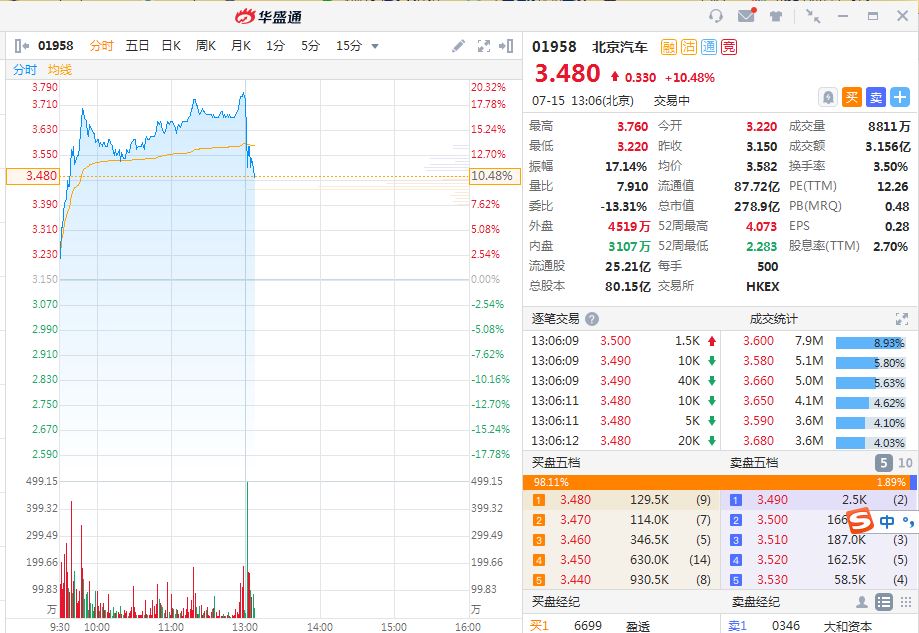Click the 买盘经纪 header
Screen dimensions: 919x633
[556, 602]
